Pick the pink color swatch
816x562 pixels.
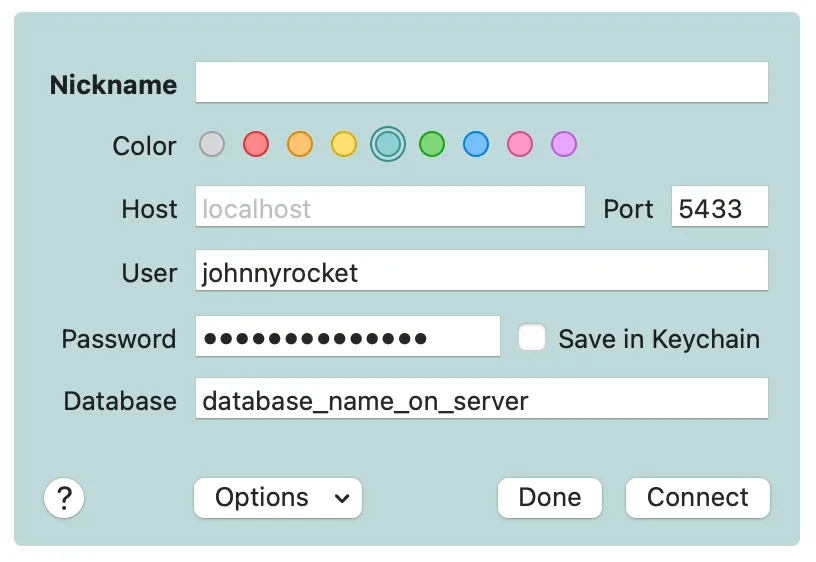tap(520, 145)
